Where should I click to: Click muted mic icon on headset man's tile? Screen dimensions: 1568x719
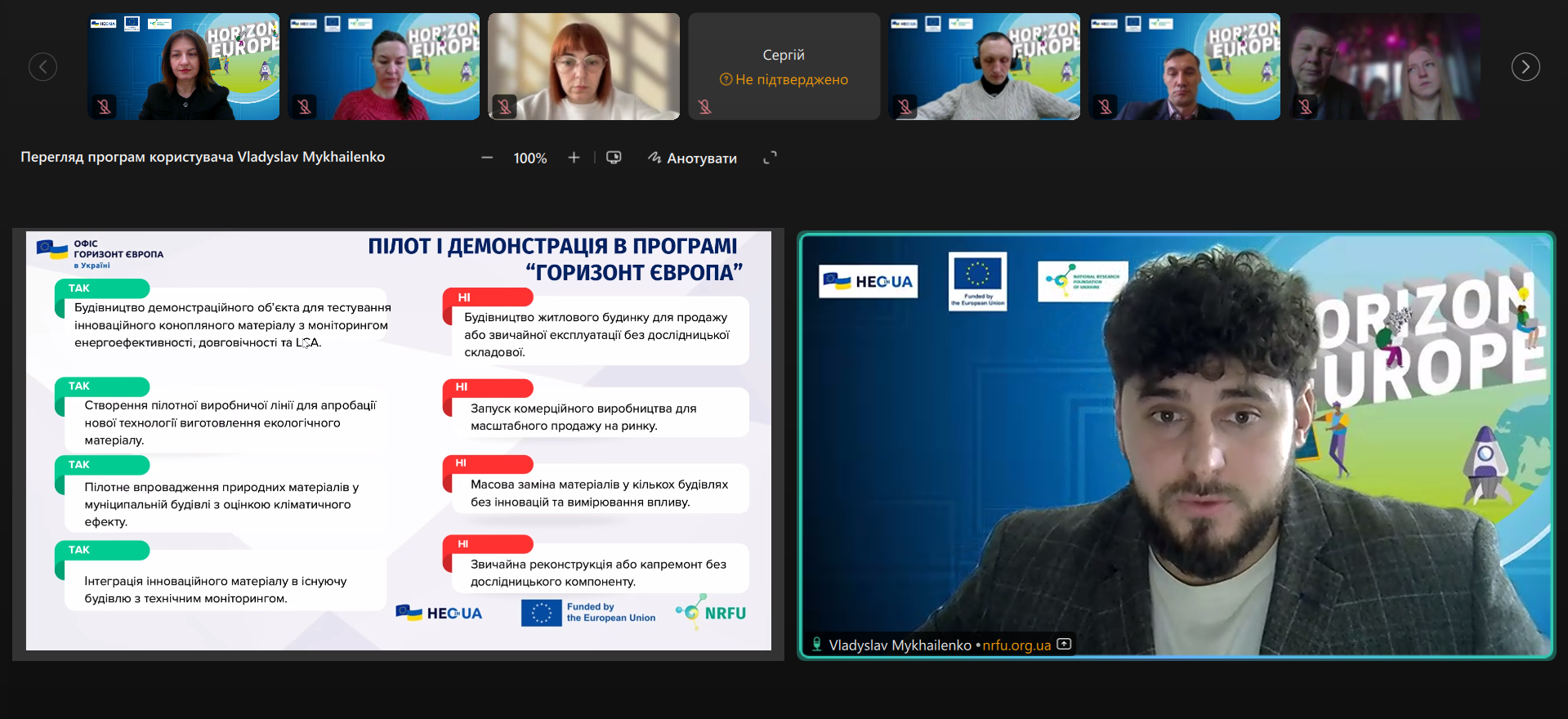point(905,106)
